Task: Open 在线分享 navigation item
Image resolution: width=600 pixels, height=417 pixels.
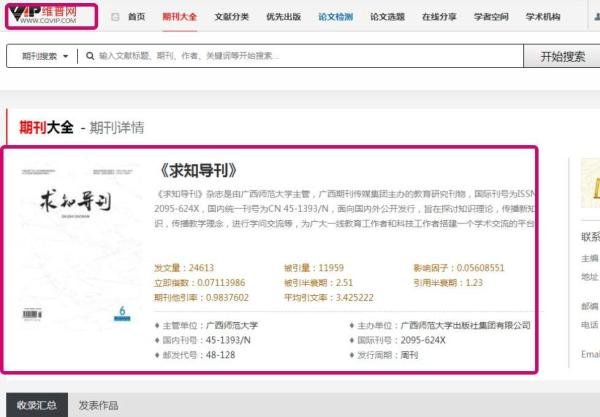Action: 439,17
